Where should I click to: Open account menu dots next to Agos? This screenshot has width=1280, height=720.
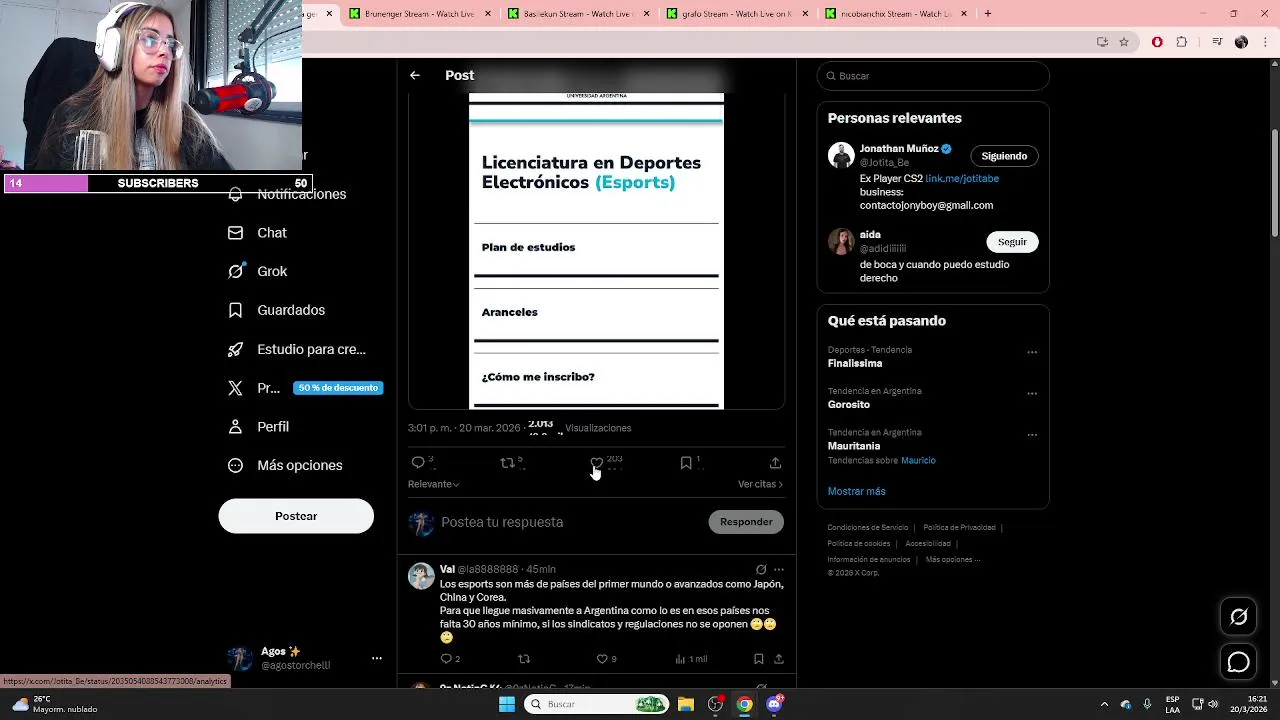pyautogui.click(x=376, y=658)
